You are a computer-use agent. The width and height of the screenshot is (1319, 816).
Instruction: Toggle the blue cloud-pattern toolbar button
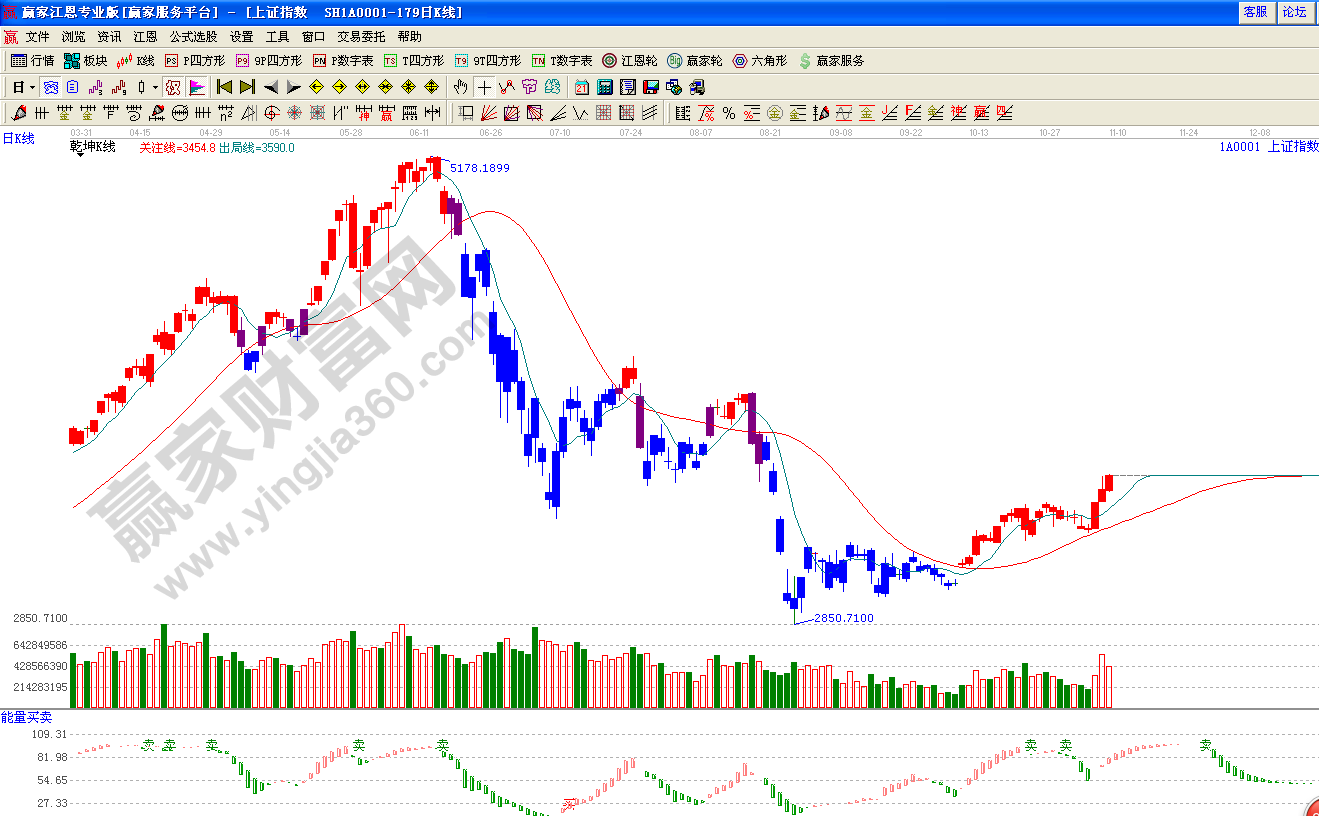point(50,87)
